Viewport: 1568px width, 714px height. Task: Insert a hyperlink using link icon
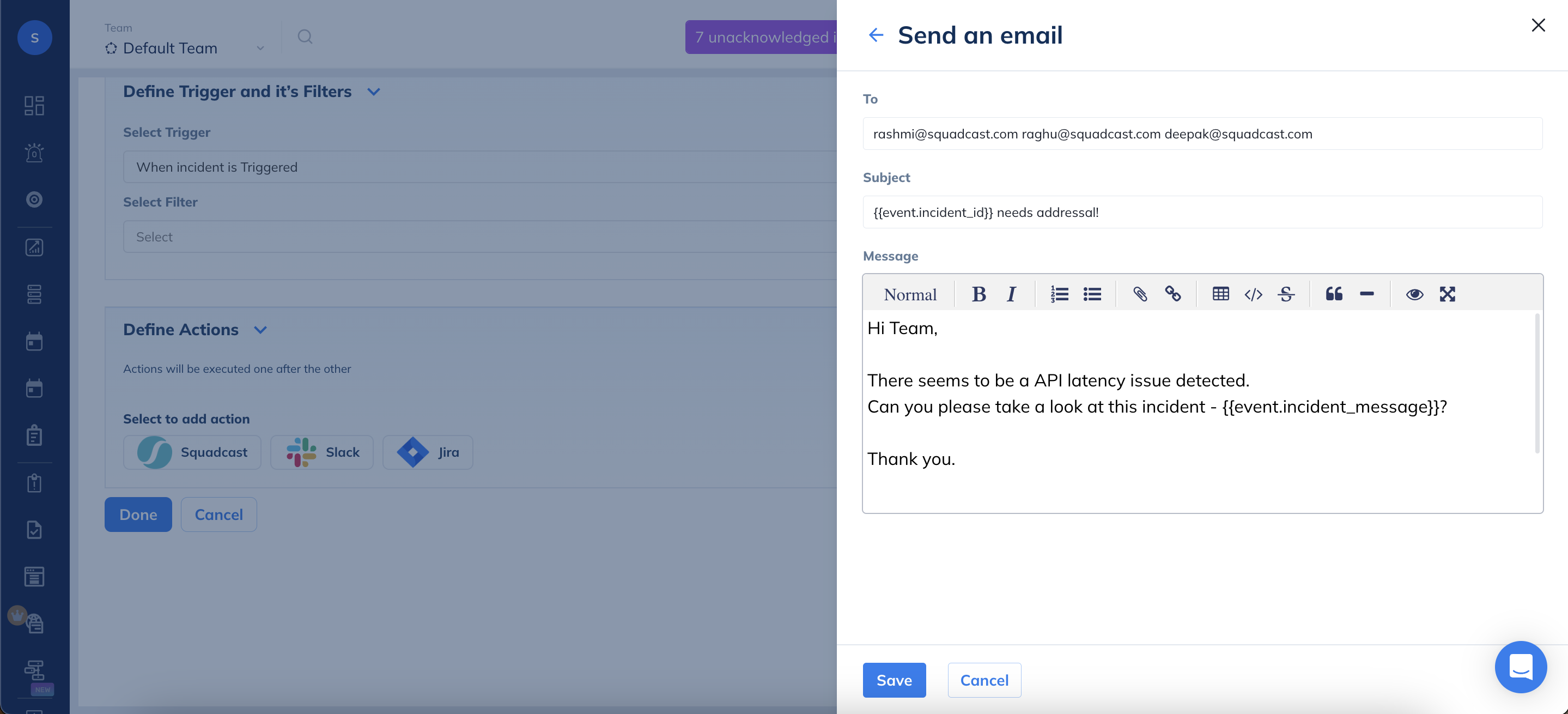(x=1172, y=295)
